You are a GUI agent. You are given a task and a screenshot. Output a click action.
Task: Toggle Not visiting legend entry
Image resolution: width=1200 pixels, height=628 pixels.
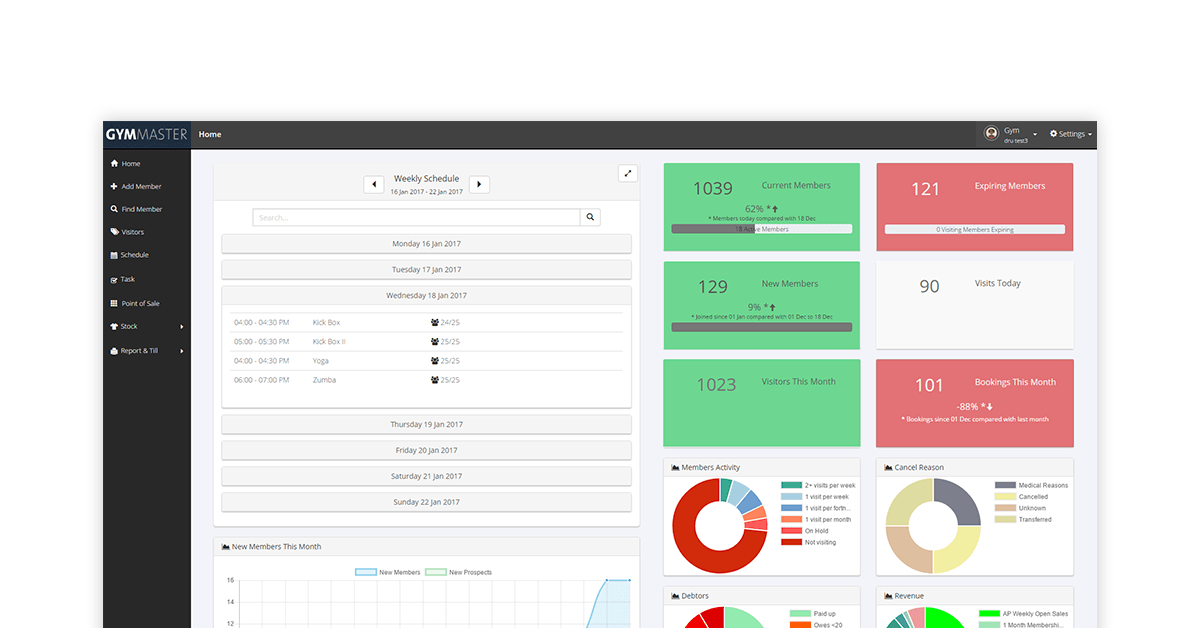point(809,542)
